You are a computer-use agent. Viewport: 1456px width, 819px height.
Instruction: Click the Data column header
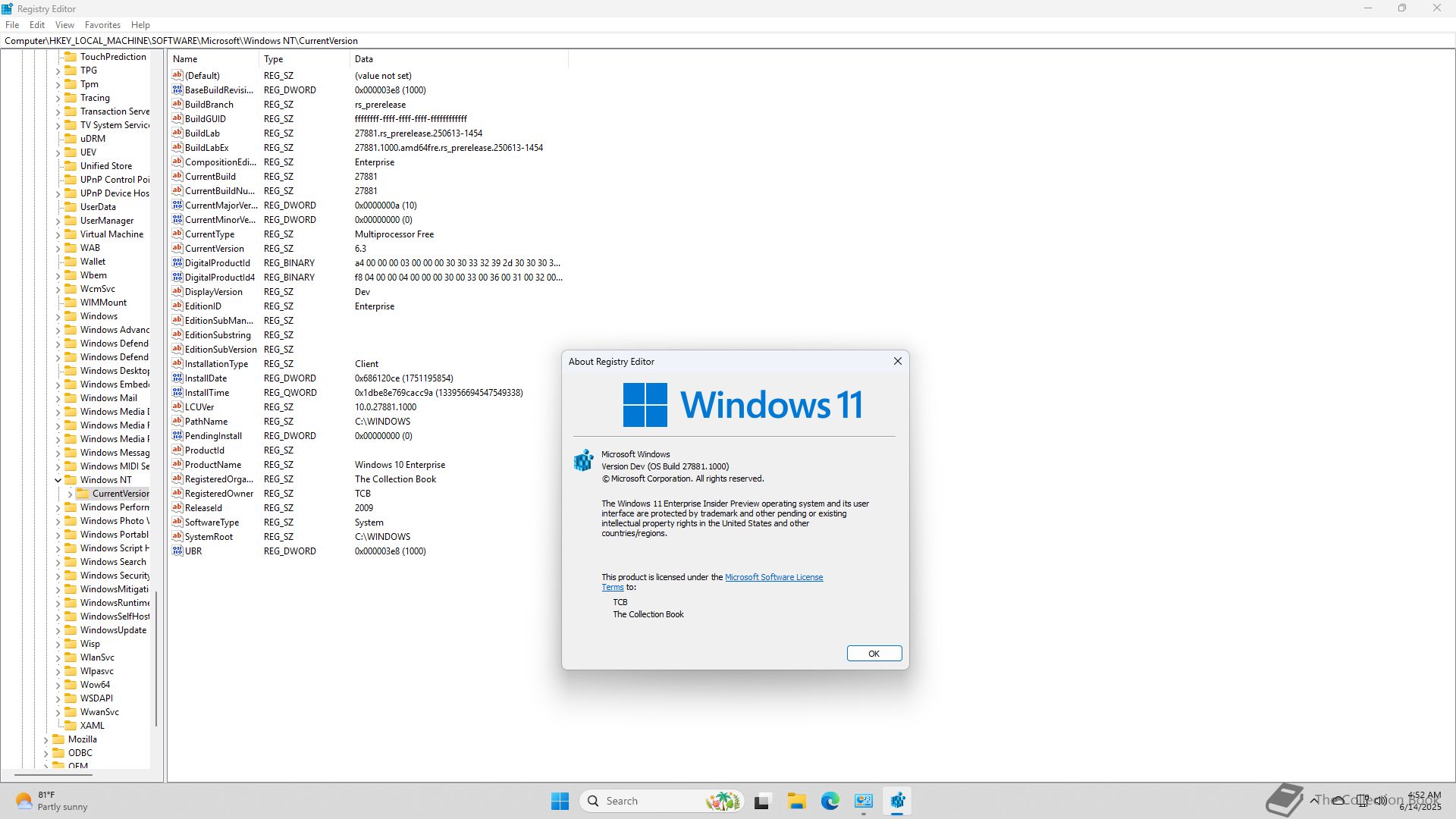click(364, 59)
